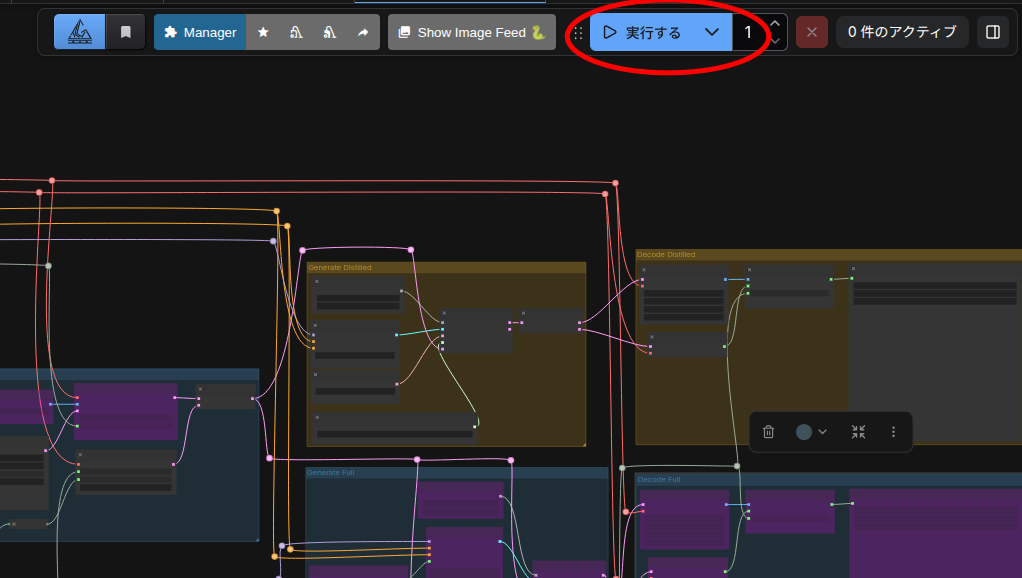Open the three-dot more options menu
Image resolution: width=1022 pixels, height=578 pixels.
pyautogui.click(x=893, y=432)
